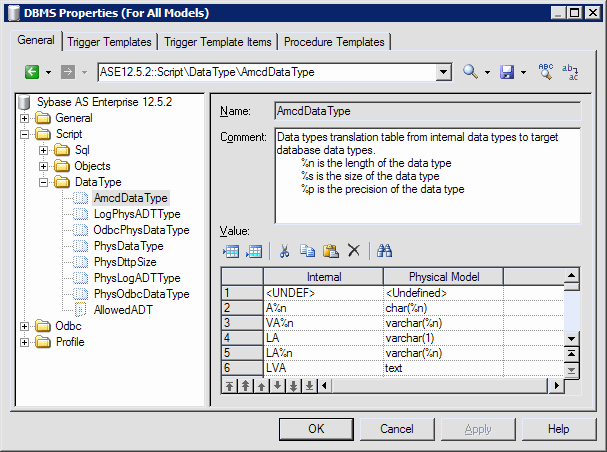Select the AmcdDataType tree item
Screen dimensions: 607x452
click(131, 198)
